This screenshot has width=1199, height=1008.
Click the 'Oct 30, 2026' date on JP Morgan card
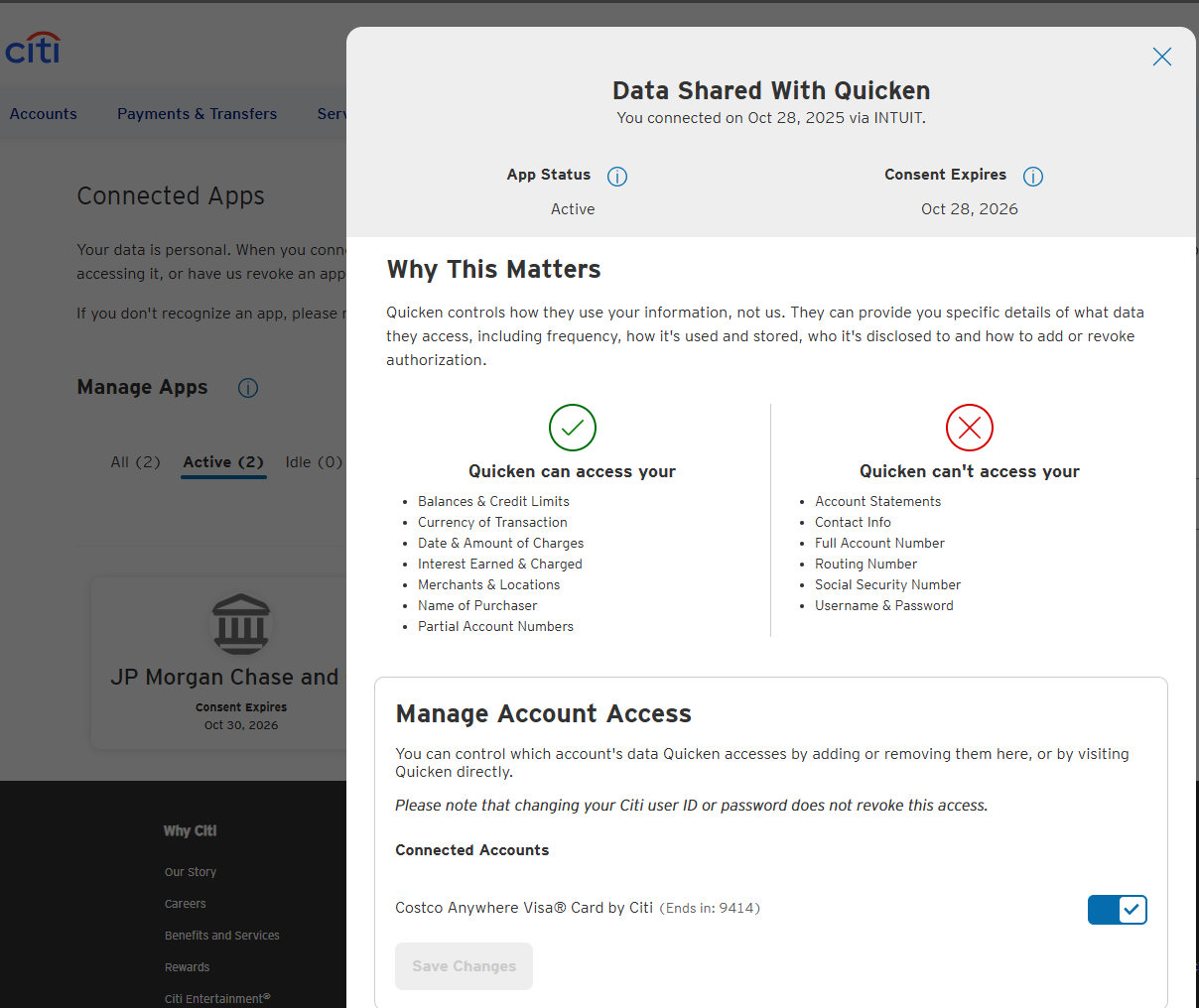[x=241, y=725]
